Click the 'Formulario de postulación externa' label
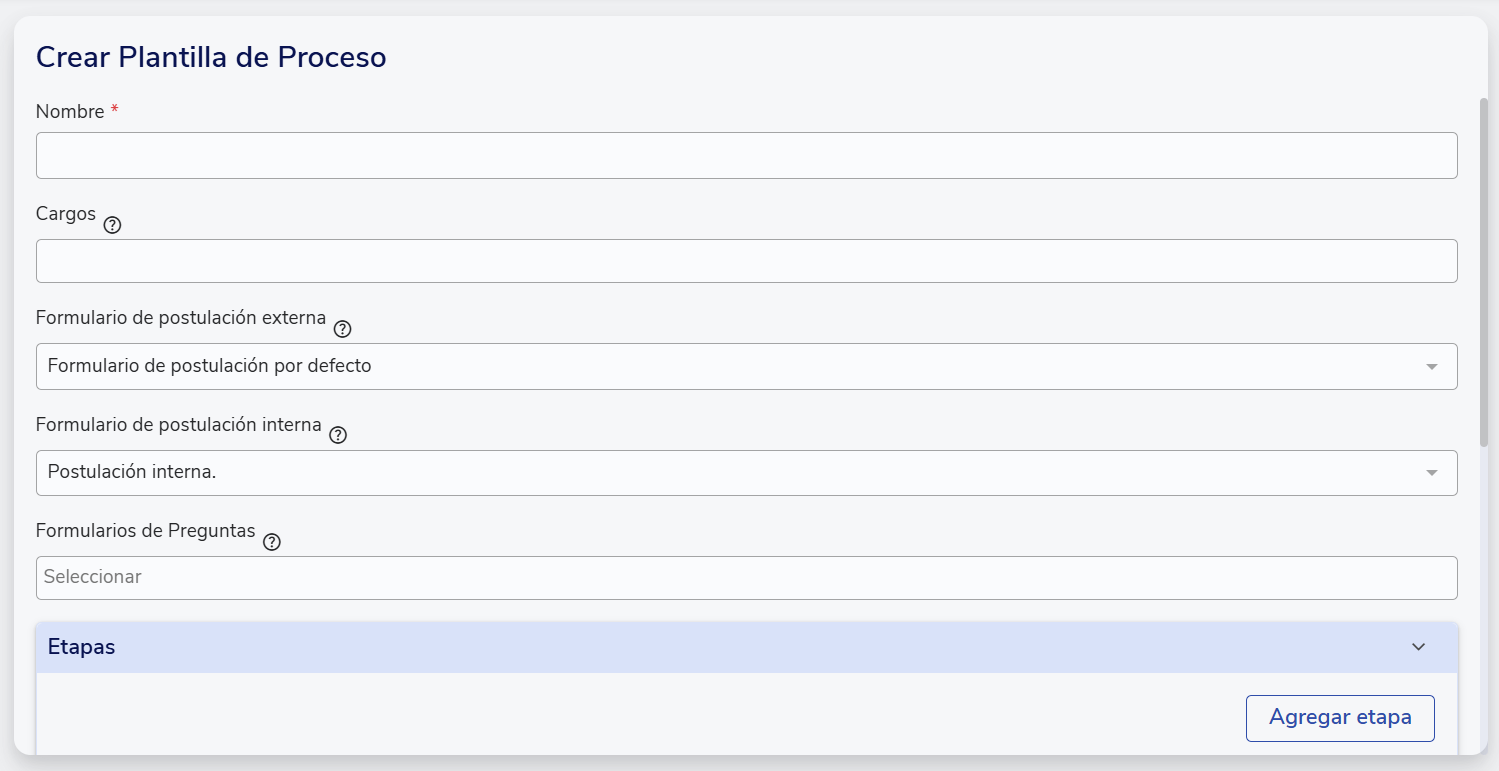The height and width of the screenshot is (771, 1499). click(181, 318)
